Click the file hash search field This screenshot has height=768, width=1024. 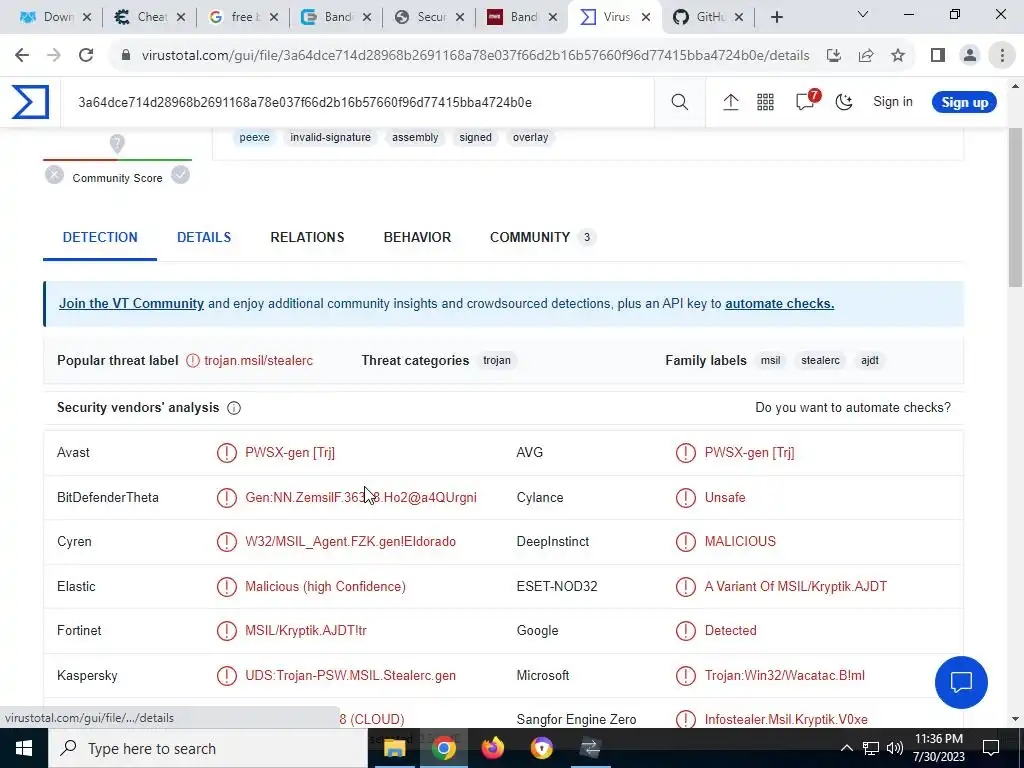(357, 103)
